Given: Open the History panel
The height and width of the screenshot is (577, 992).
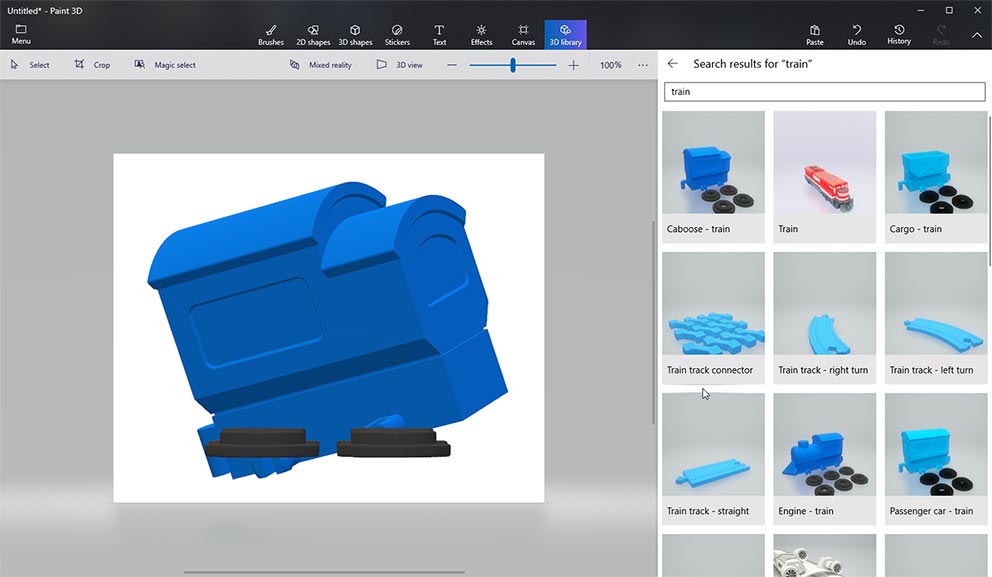Looking at the screenshot, I should tap(899, 35).
